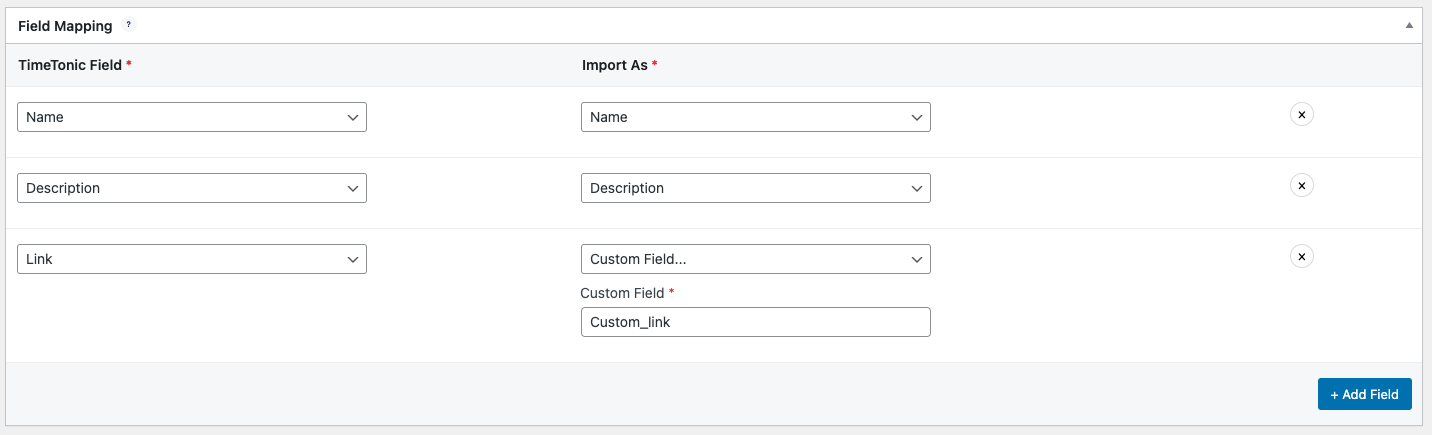Click the Field Mapping help question icon

tap(128, 25)
